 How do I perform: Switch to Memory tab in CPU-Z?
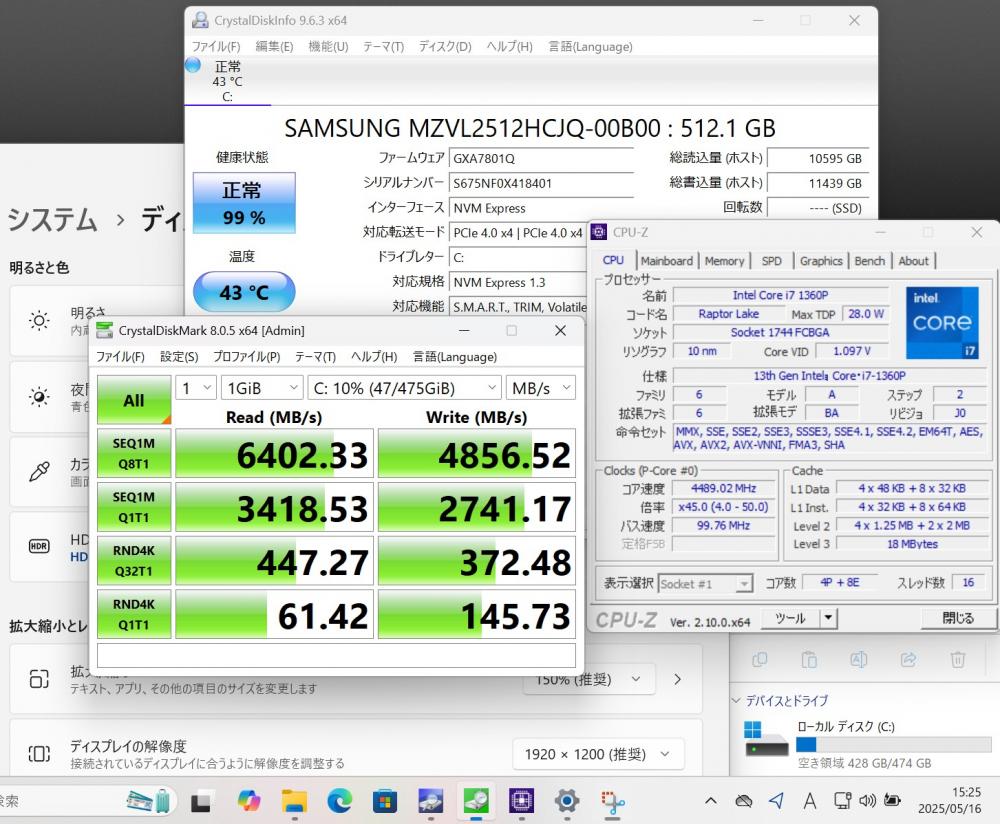point(724,261)
